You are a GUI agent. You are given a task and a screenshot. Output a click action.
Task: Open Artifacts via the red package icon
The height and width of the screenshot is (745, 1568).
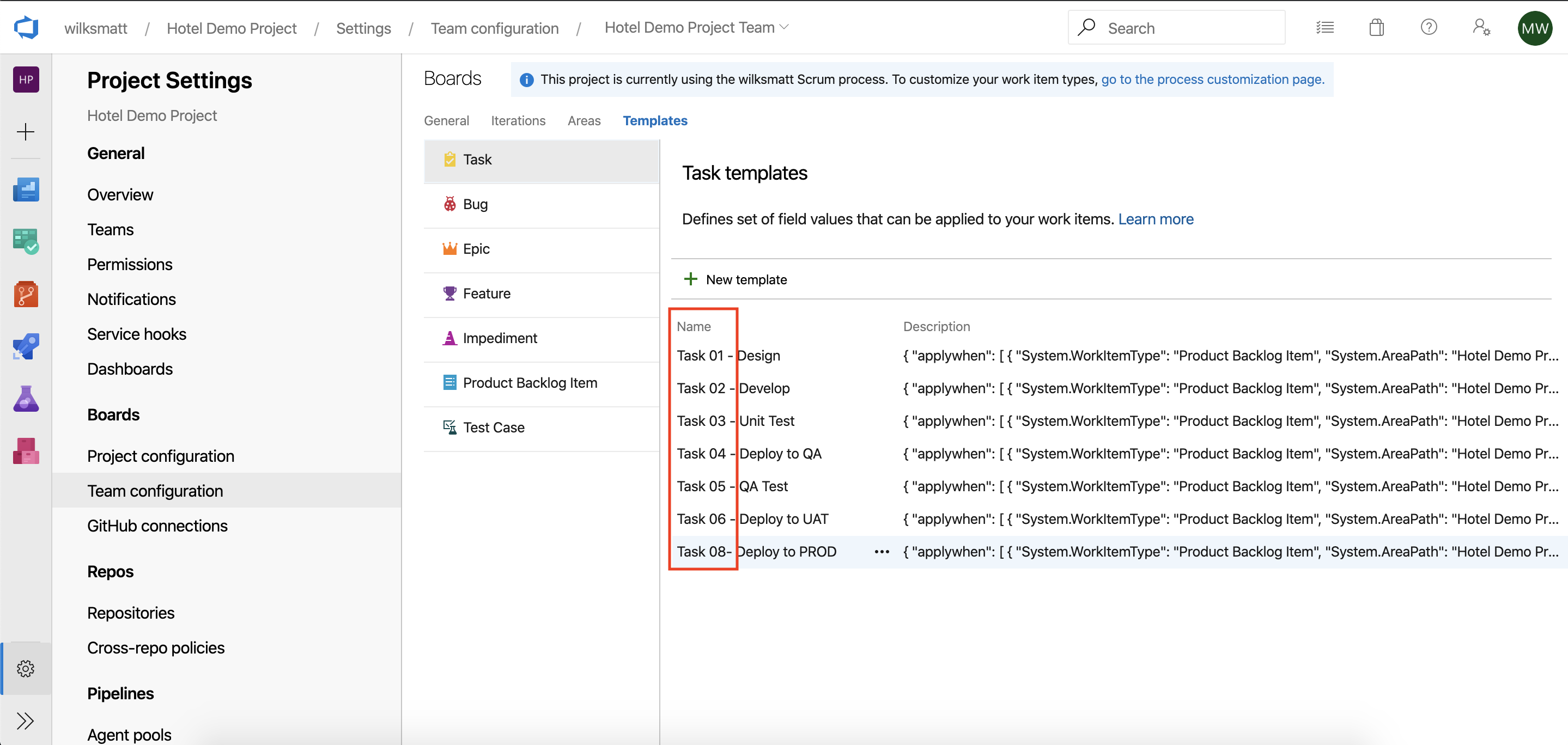click(26, 450)
